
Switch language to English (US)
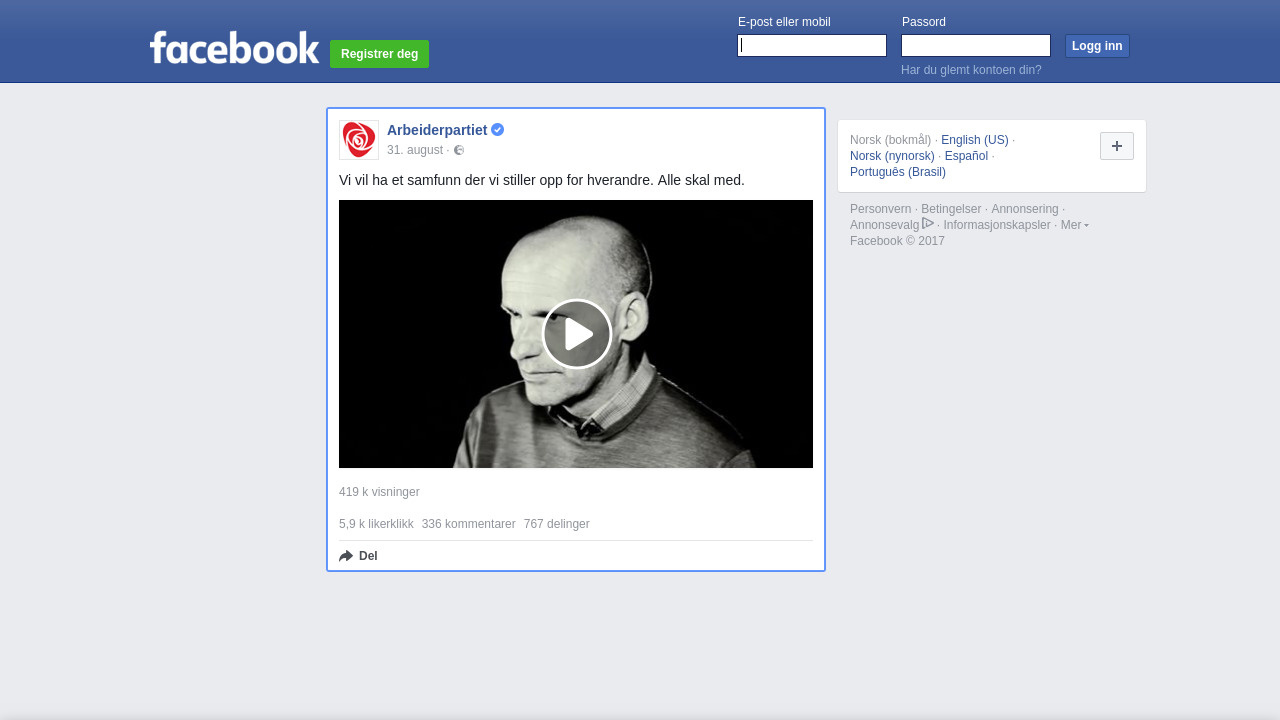975,140
